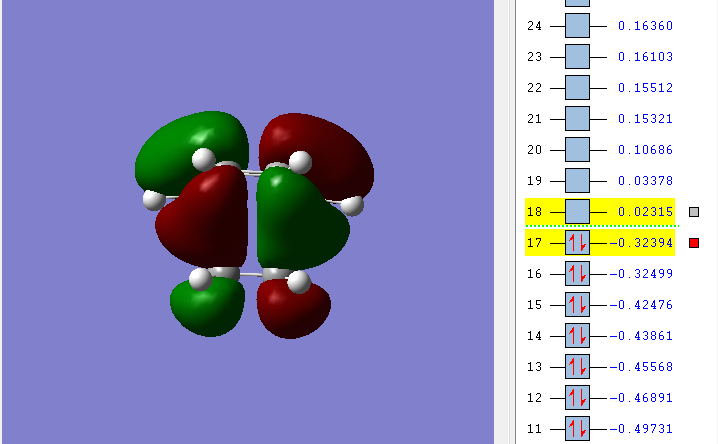Click the unoccupied box of orbital 21
The height and width of the screenshot is (444, 718).
577,119
